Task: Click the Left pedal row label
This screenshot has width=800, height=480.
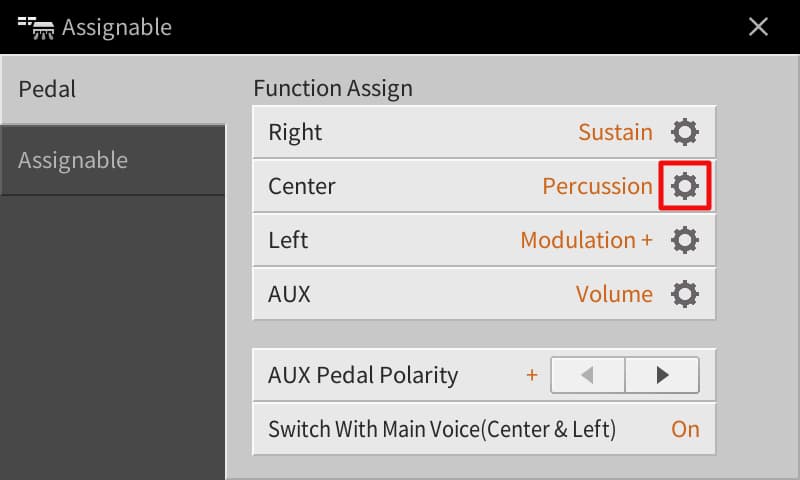Action: coord(288,240)
